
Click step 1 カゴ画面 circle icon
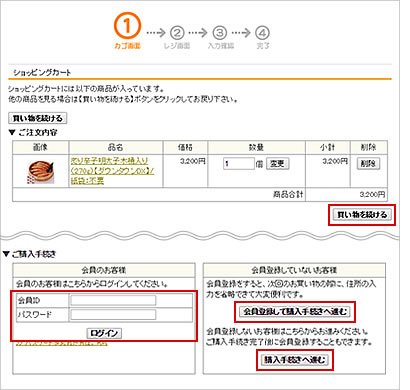pos(127,25)
